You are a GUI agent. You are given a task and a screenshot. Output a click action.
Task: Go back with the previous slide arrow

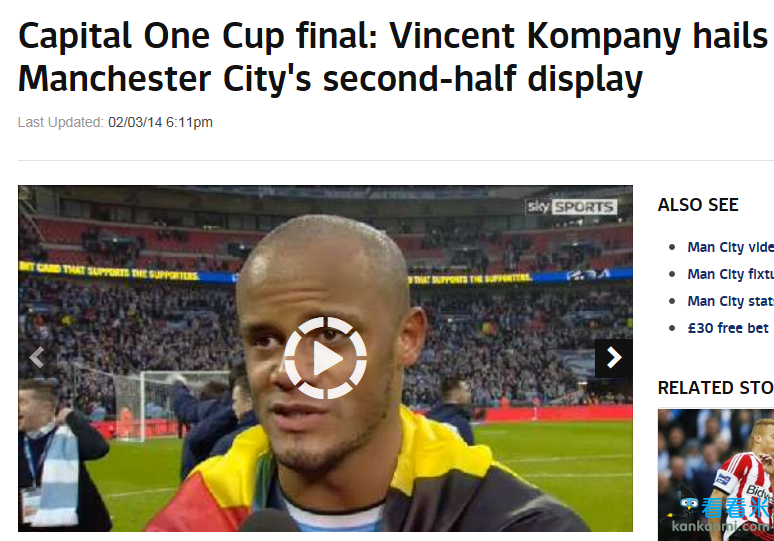tap(37, 358)
